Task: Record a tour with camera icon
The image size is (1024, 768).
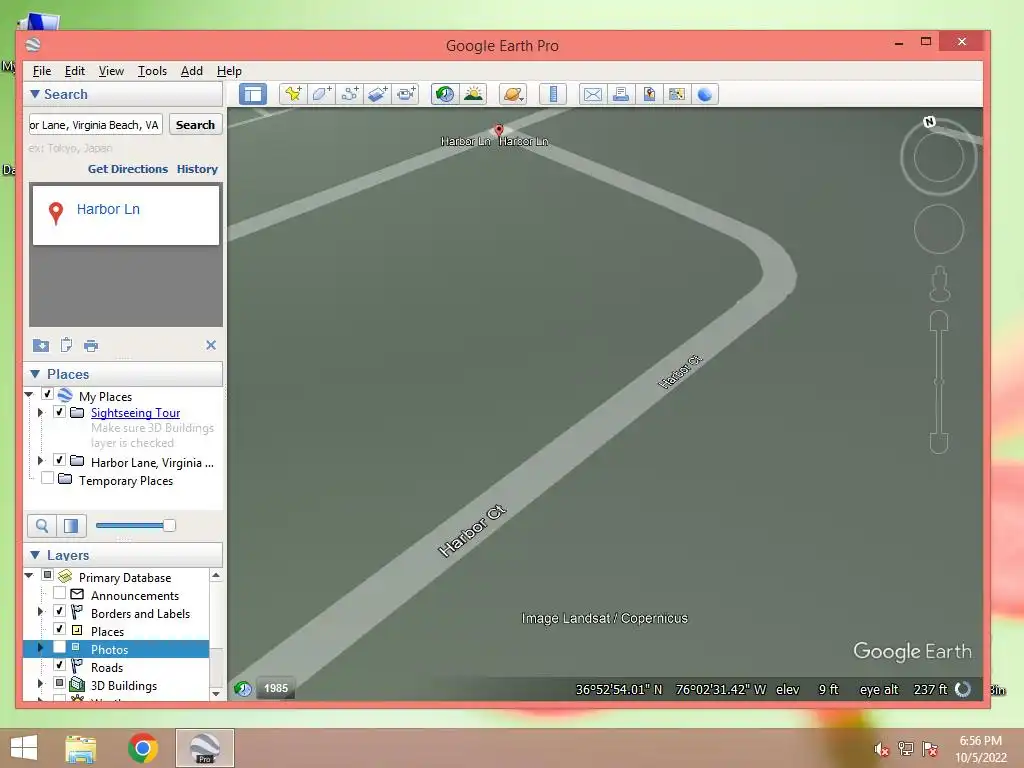Action: [x=406, y=94]
